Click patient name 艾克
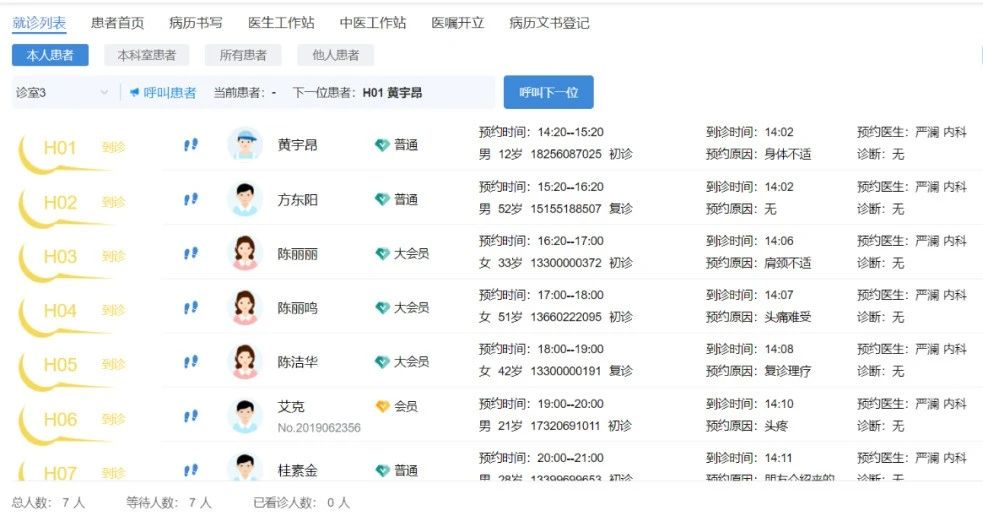The height and width of the screenshot is (516, 983). coord(289,407)
